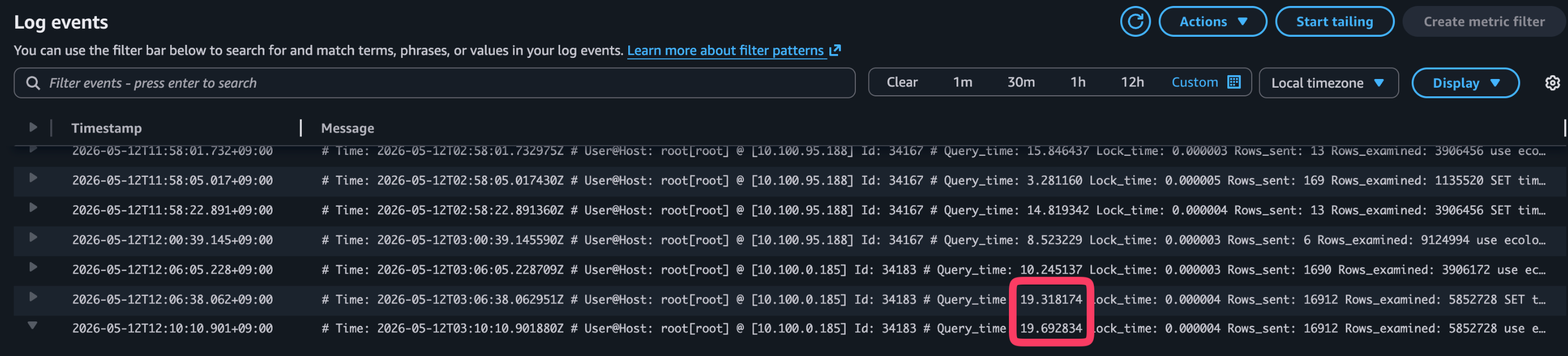Screen dimensions: 1568x356
Task: Click the Timestamp column header
Action: (x=107, y=128)
